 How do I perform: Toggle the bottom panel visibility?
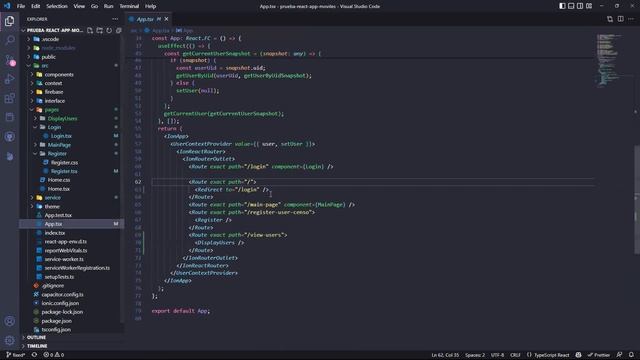point(571,6)
